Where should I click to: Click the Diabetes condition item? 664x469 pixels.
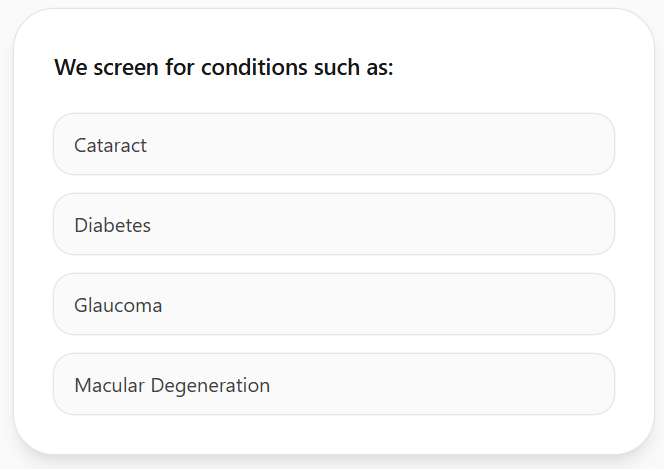333,224
